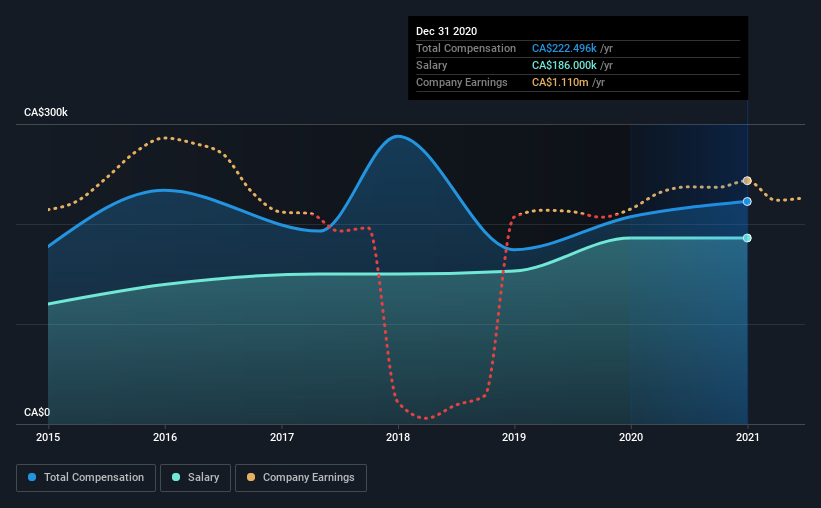This screenshot has height=508, width=821.
Task: Click the orange Company Earnings legend dot
Action: (251, 477)
